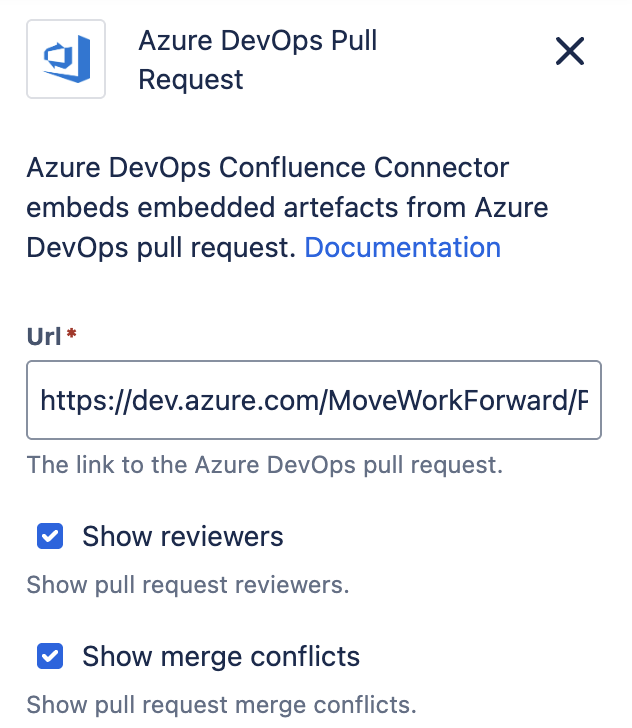Click 'MoveWorkForward' inside the Url field

coord(464,401)
